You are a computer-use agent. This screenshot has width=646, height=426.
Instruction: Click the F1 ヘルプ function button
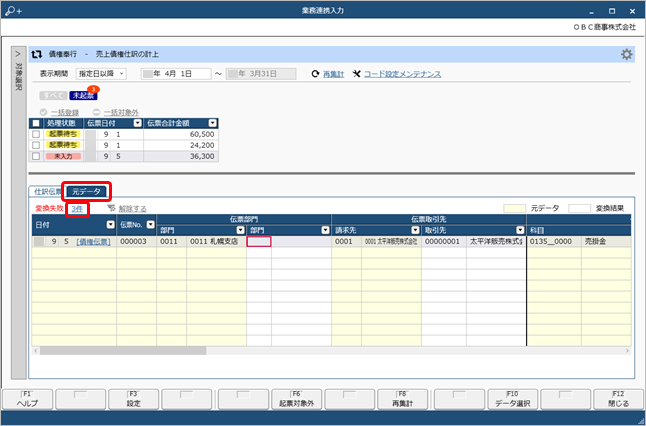[28, 399]
